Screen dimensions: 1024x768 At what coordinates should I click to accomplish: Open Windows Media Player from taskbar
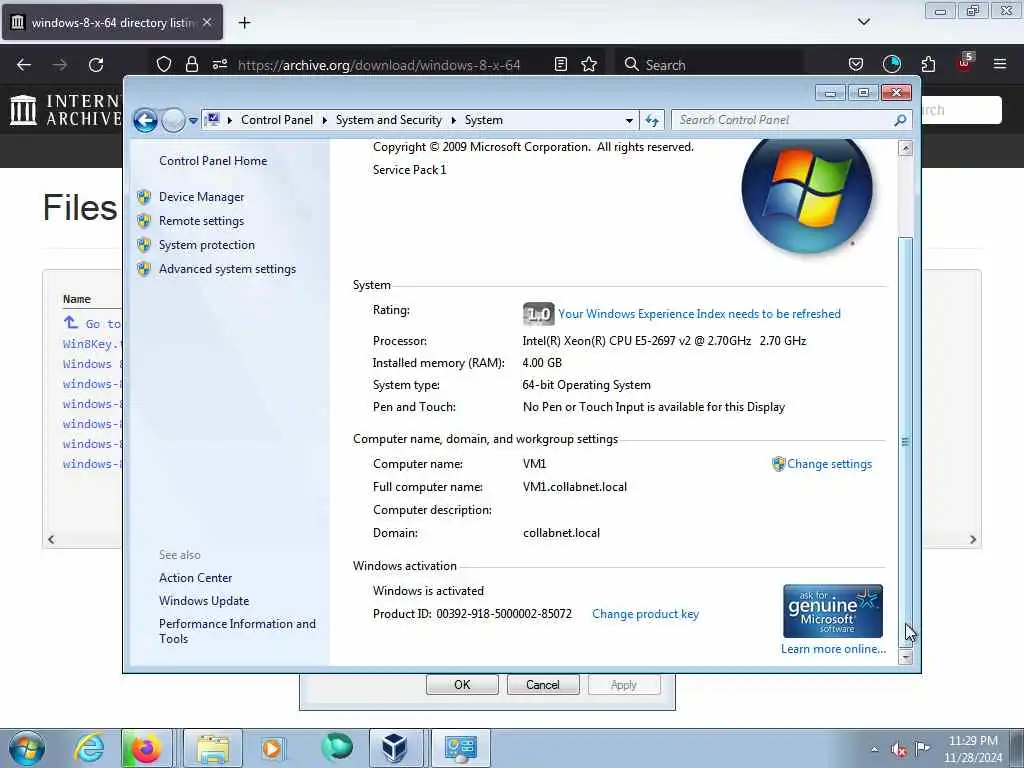272,748
